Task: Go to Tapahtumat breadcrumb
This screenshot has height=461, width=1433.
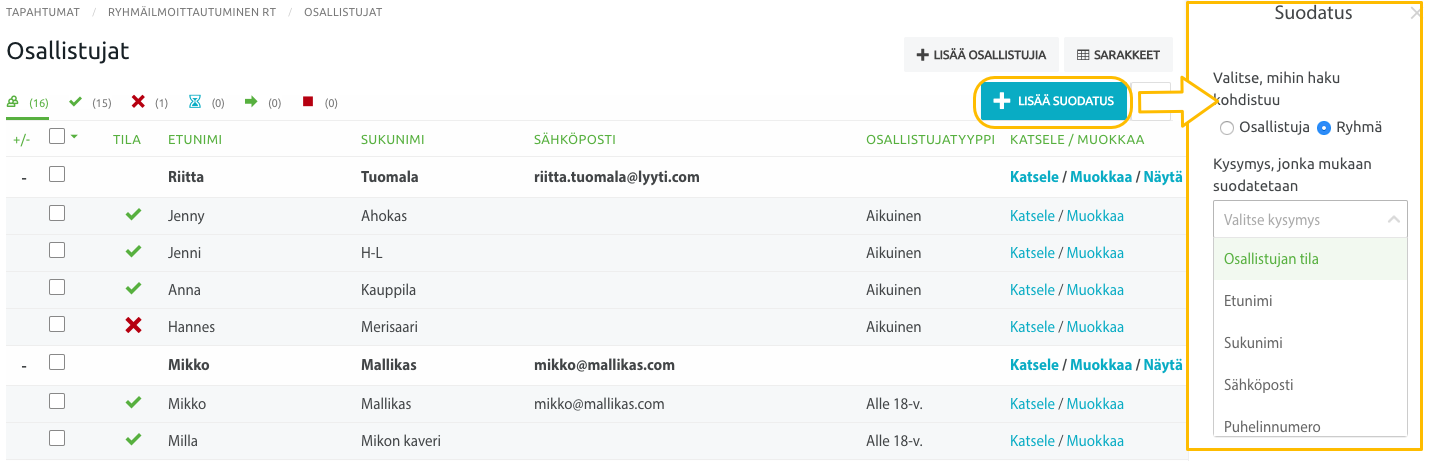Action: [43, 13]
